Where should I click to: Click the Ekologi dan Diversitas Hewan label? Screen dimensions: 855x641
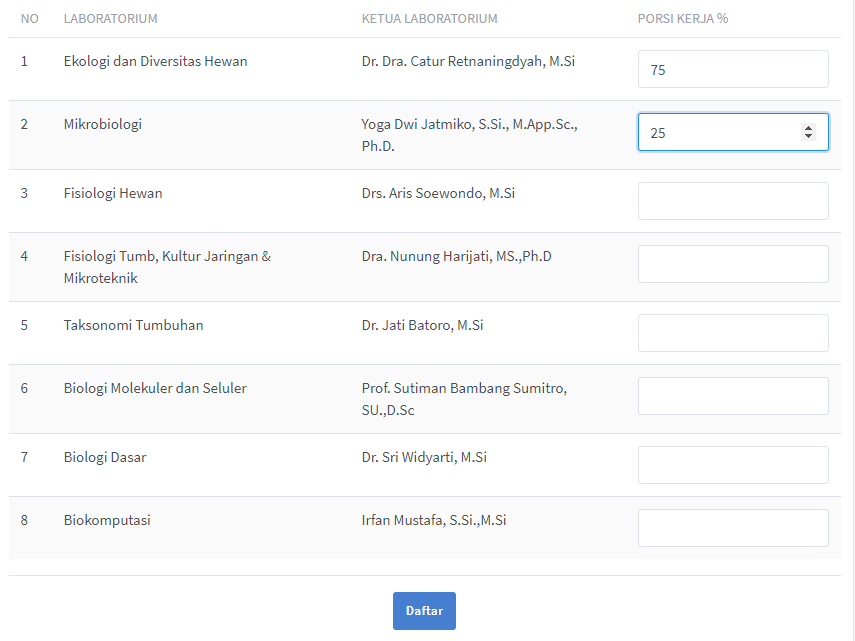point(155,61)
